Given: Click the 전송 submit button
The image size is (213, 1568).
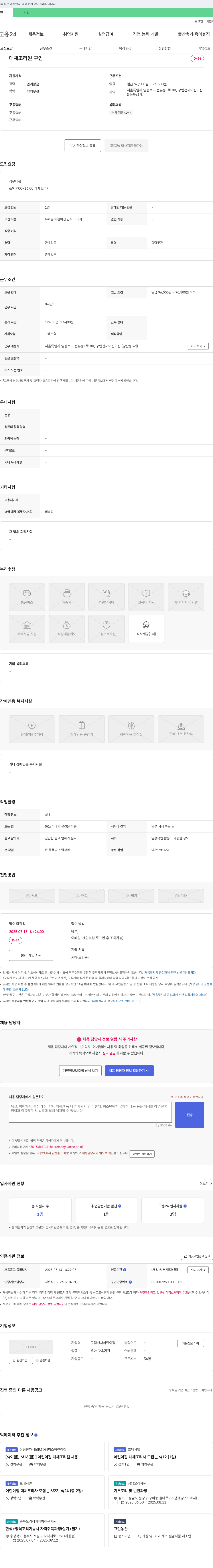Looking at the screenshot, I should [189, 1115].
